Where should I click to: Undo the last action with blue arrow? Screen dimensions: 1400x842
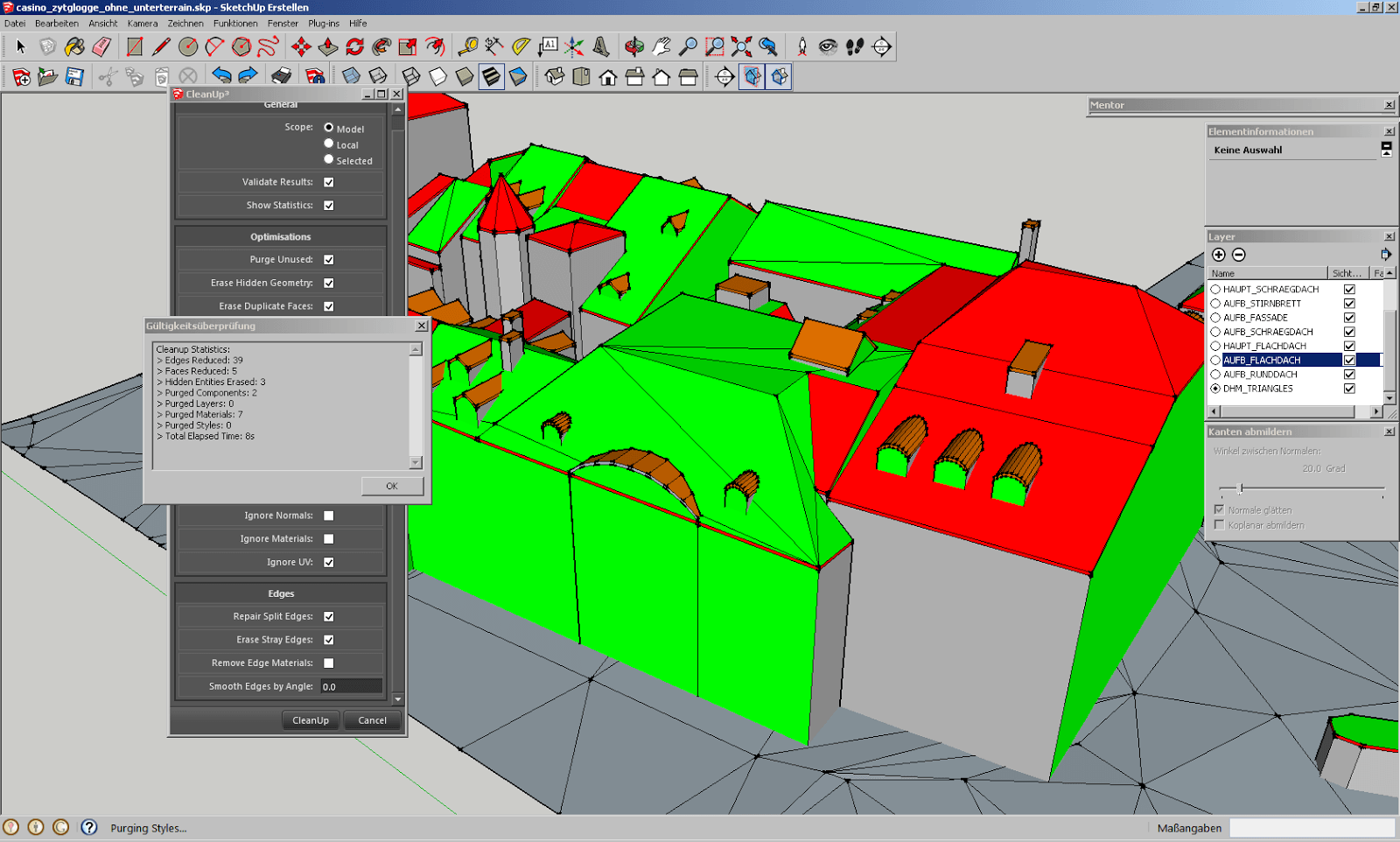pyautogui.click(x=221, y=77)
